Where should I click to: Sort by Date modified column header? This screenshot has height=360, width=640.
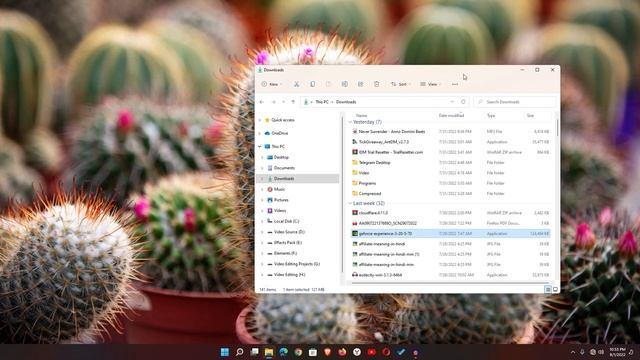pyautogui.click(x=451, y=116)
